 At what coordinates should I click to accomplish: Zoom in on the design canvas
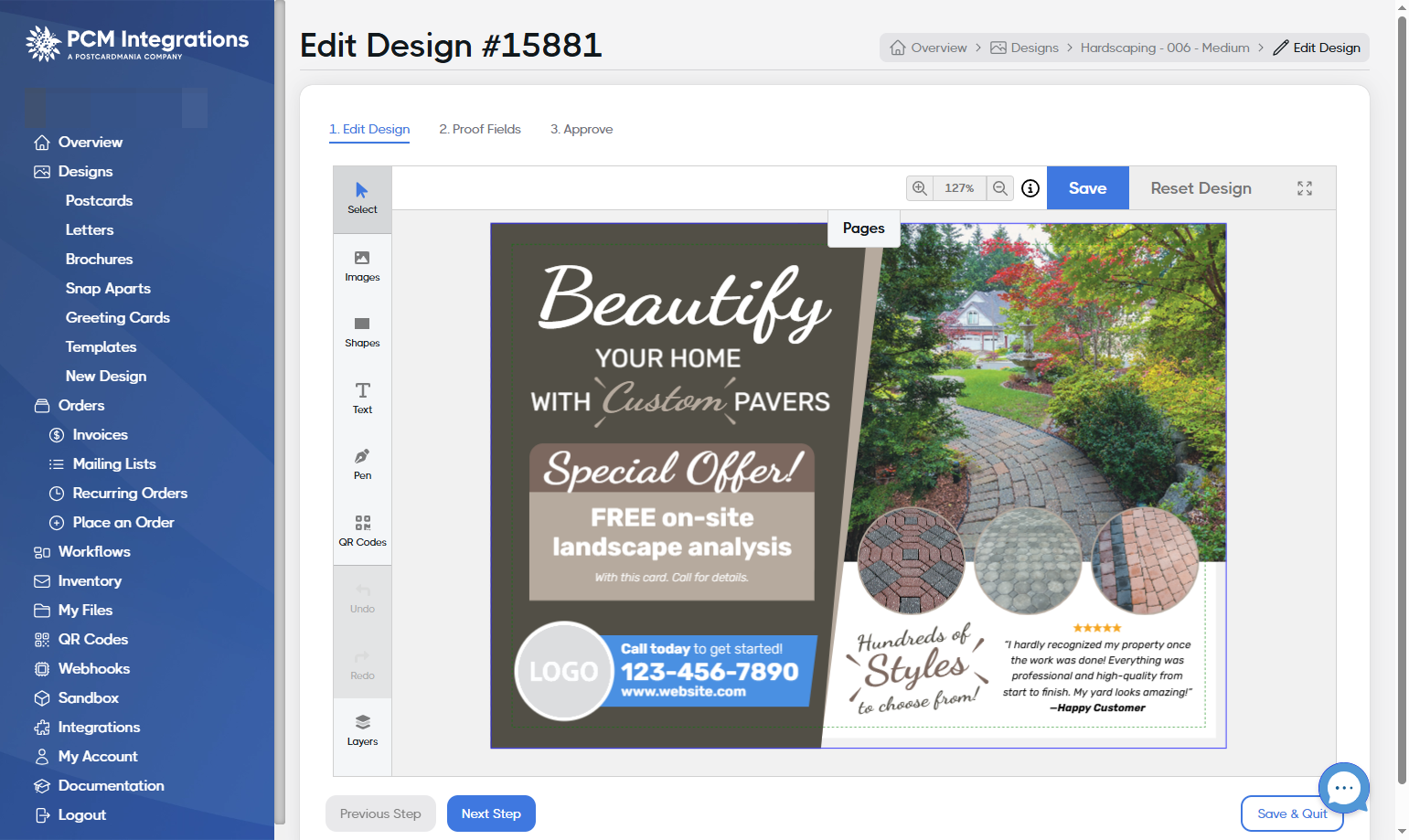(x=920, y=188)
